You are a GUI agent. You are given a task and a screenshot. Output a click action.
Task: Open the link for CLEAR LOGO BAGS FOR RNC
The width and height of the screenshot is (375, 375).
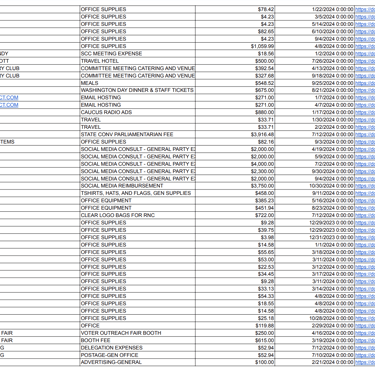tap(365, 215)
